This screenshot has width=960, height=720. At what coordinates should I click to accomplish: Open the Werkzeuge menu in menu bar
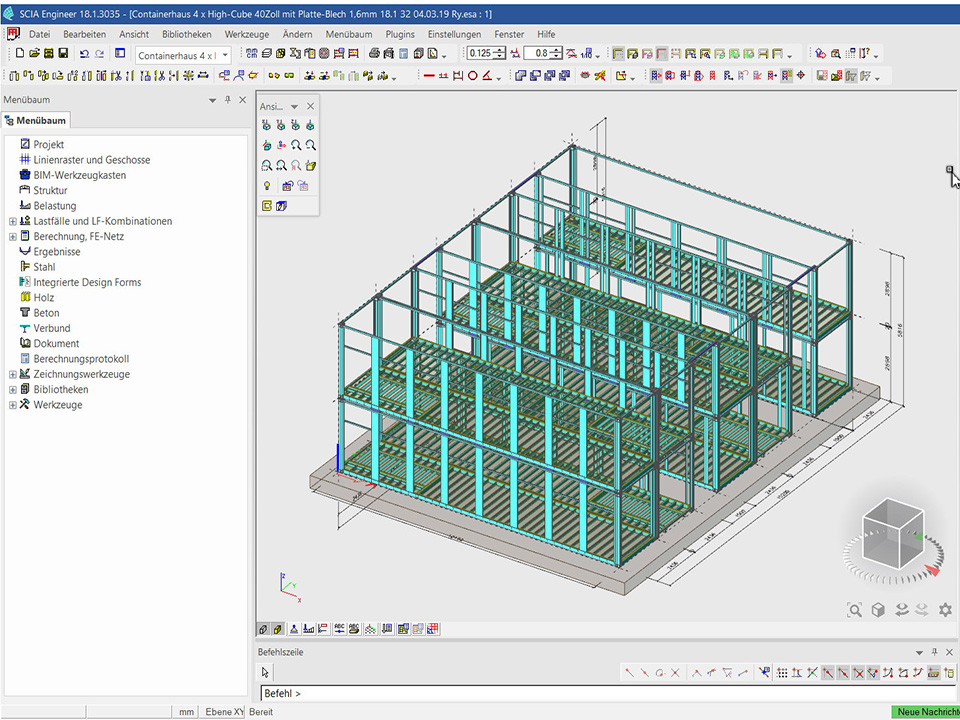pyautogui.click(x=247, y=34)
